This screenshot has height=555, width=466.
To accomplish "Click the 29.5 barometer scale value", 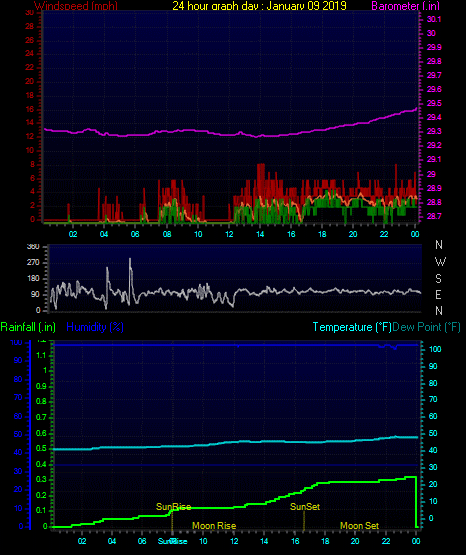I will coord(434,103).
